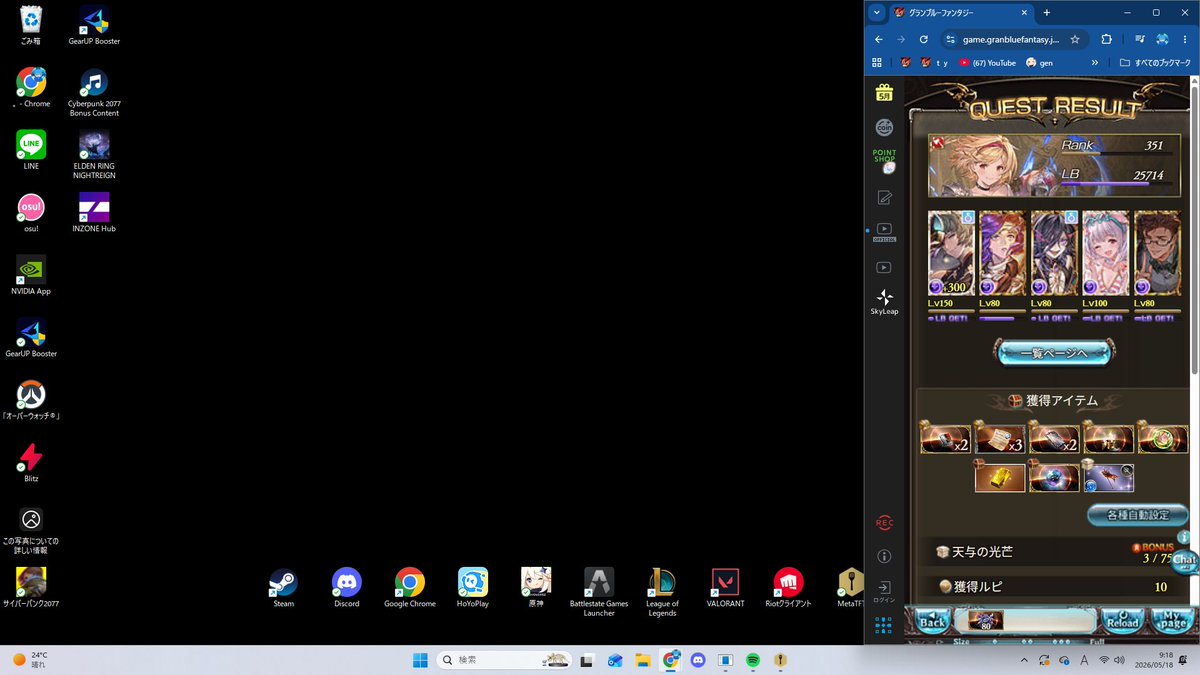The height and width of the screenshot is (675, 1200).
Task: Open a new Chrome tab
Action: 1047,13
